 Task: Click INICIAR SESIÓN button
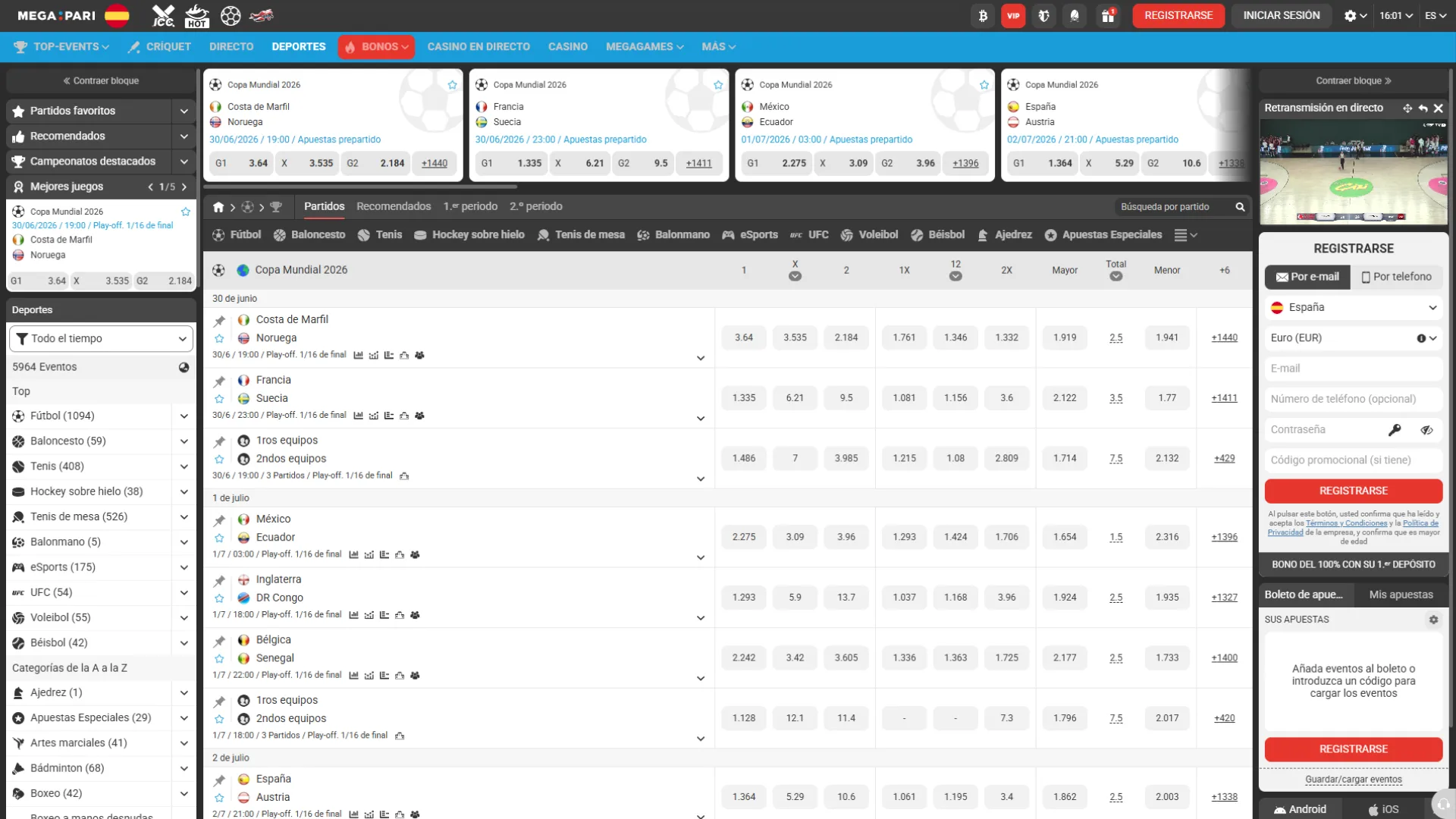[1281, 15]
